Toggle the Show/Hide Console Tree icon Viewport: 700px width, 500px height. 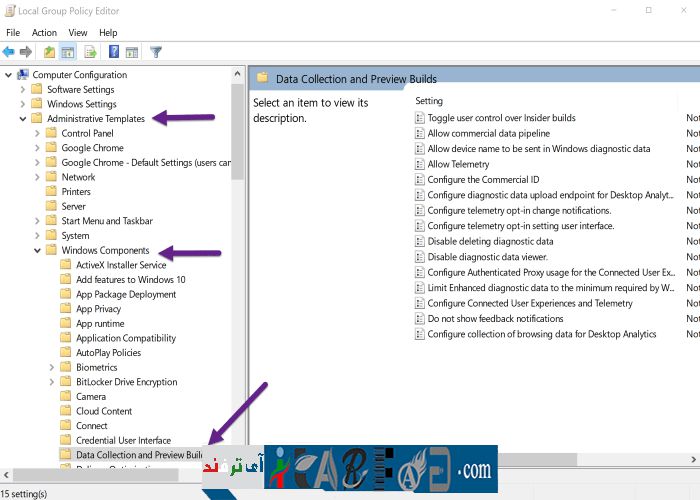[x=68, y=52]
